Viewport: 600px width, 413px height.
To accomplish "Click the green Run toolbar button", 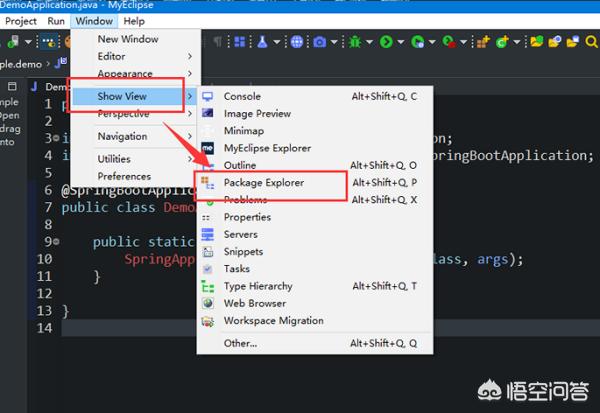I will (x=388, y=42).
